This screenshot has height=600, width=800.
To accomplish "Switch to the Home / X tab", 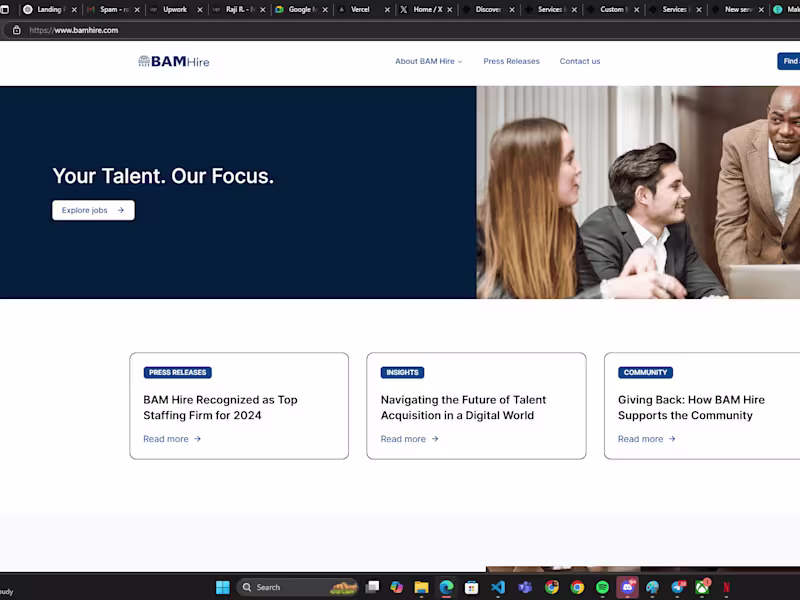I will 423,9.
